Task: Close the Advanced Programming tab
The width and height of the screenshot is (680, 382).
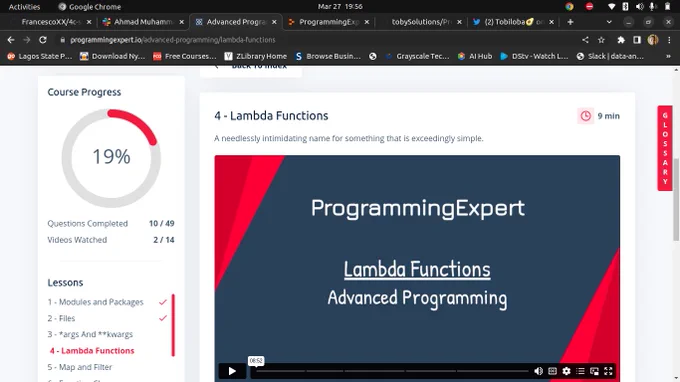Action: [274, 22]
